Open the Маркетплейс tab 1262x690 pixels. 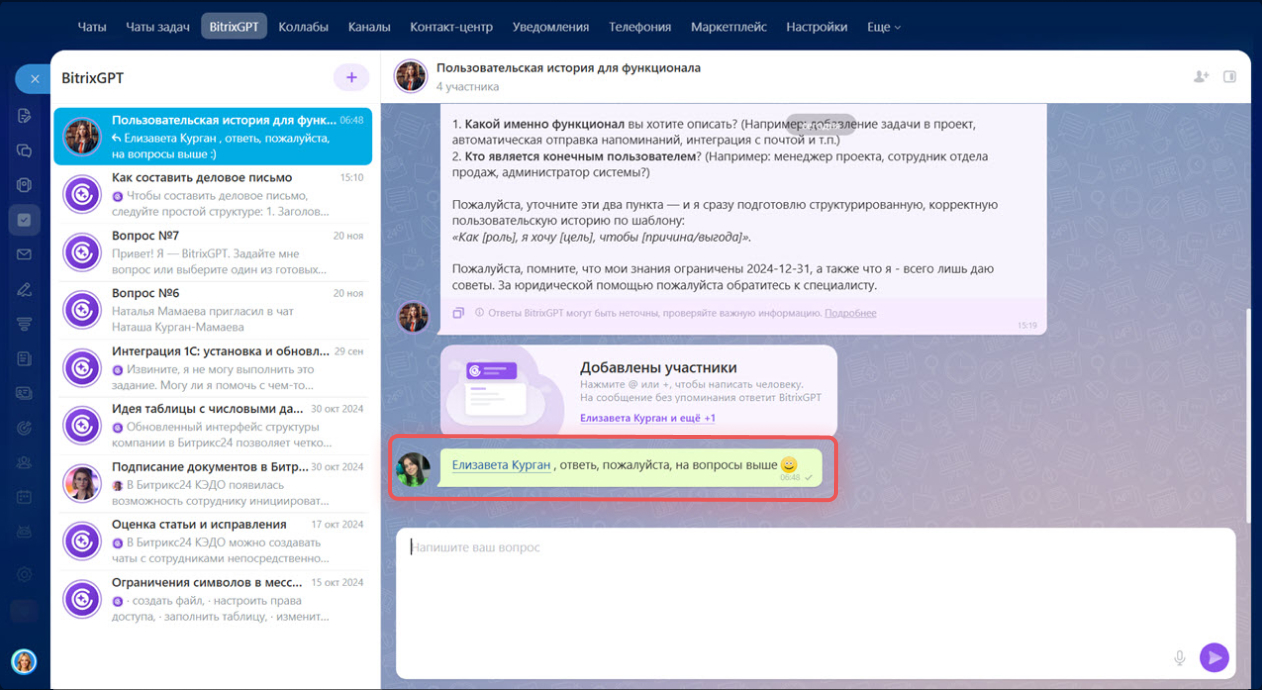pyautogui.click(x=728, y=27)
